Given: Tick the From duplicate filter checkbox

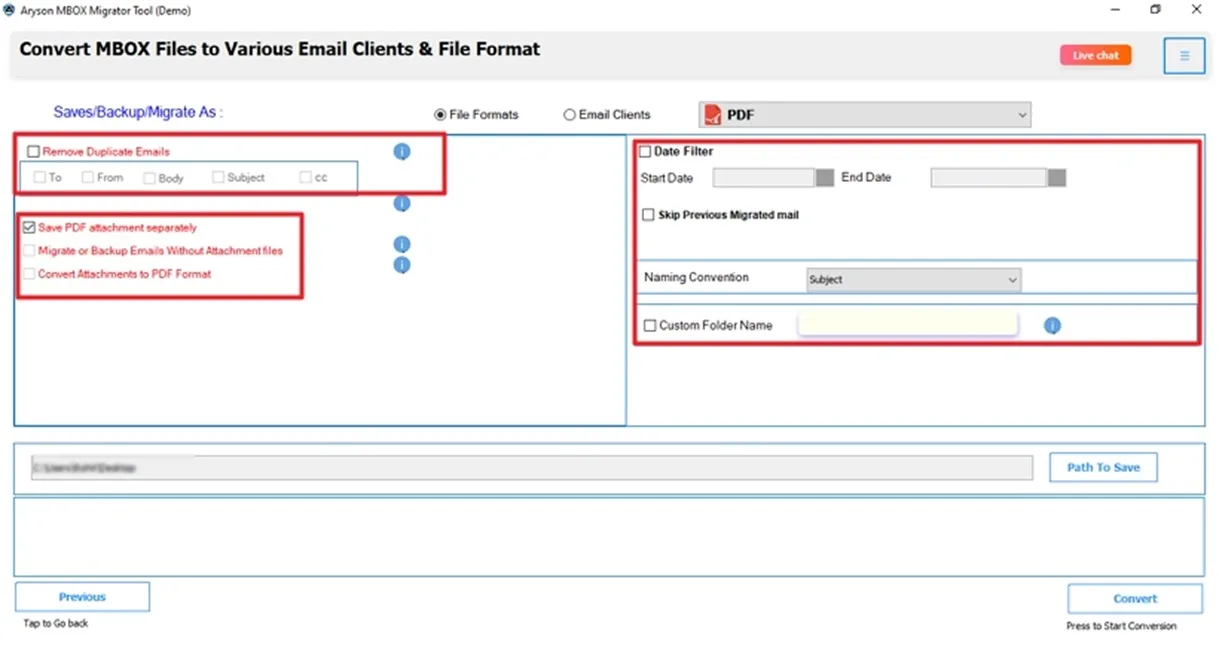Looking at the screenshot, I should (88, 177).
